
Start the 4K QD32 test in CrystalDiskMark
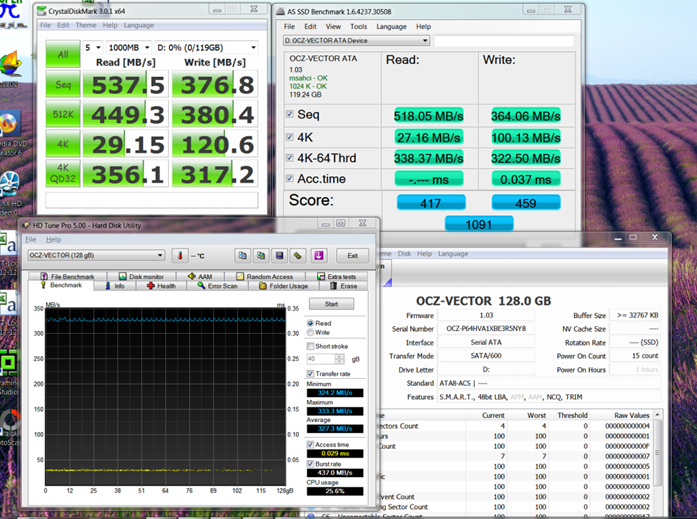(x=63, y=173)
